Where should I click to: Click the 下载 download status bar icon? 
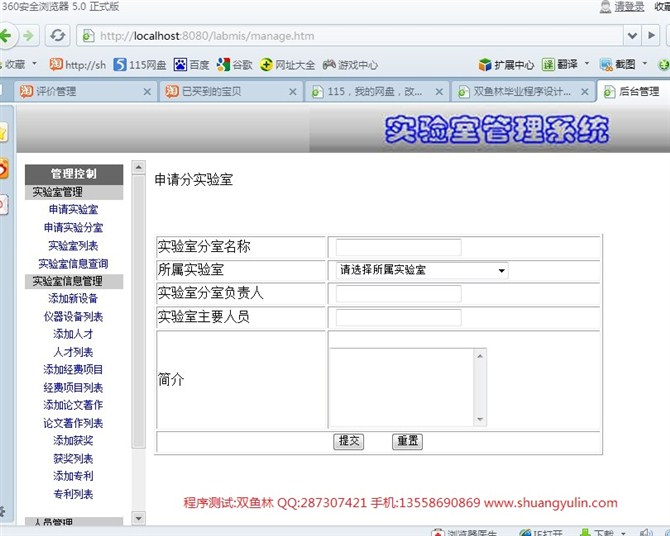pos(598,533)
